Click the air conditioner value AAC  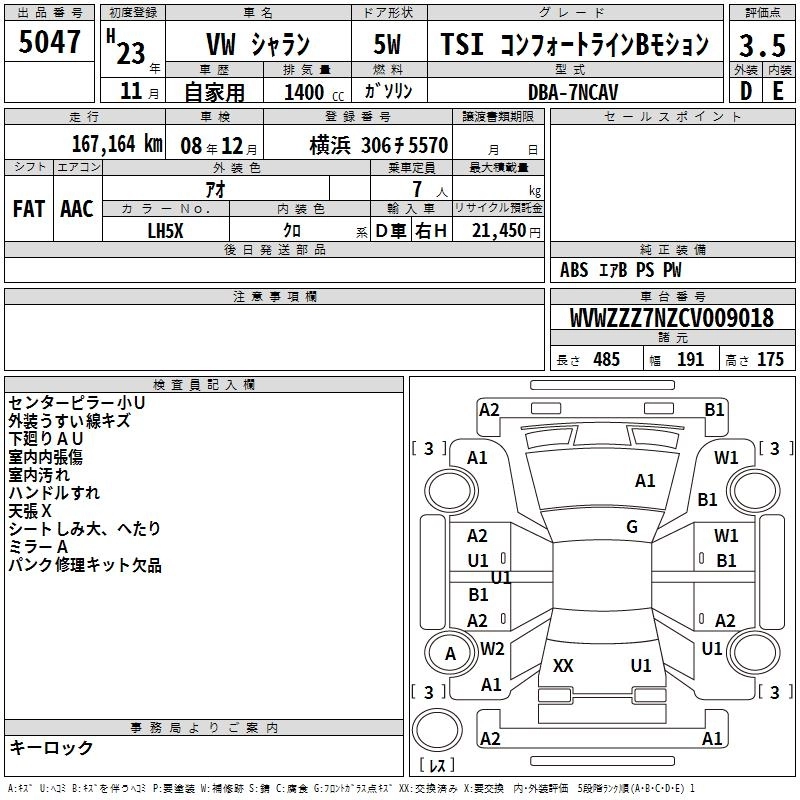tap(77, 209)
